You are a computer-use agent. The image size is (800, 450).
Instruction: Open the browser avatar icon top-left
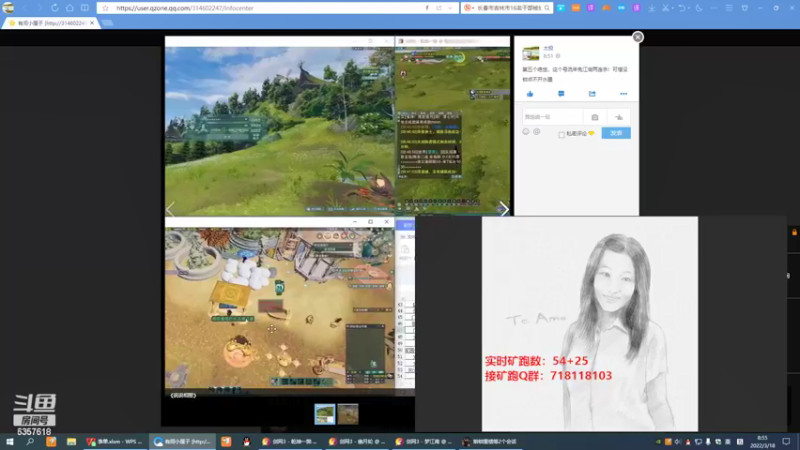pos(8,8)
